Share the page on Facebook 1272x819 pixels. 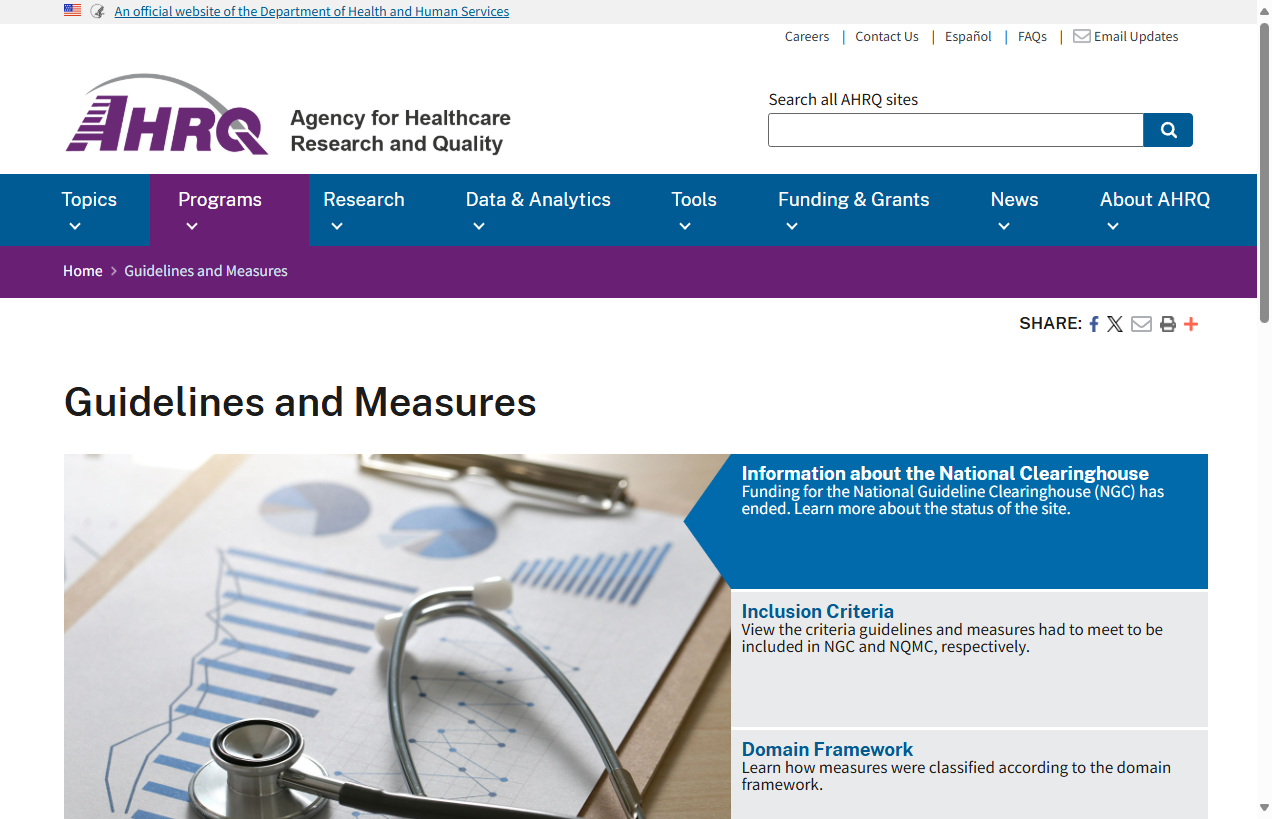pyautogui.click(x=1093, y=323)
